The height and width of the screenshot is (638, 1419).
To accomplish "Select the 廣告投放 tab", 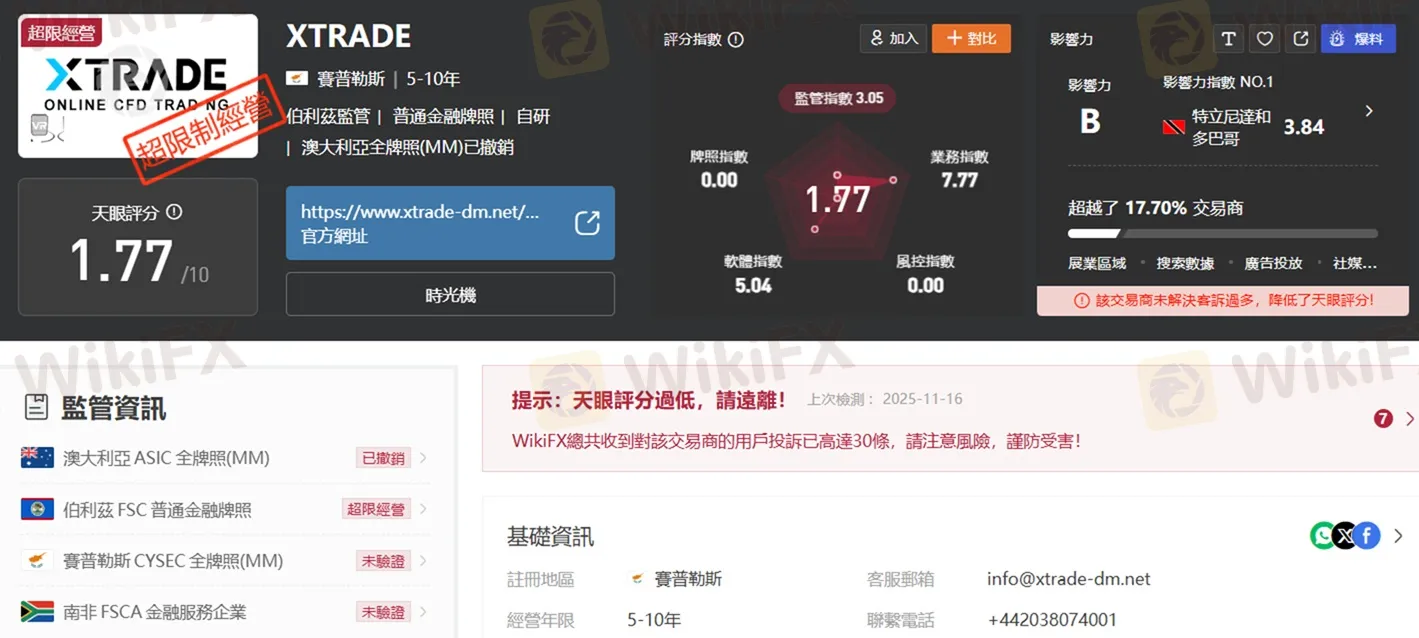I will tap(1272, 262).
